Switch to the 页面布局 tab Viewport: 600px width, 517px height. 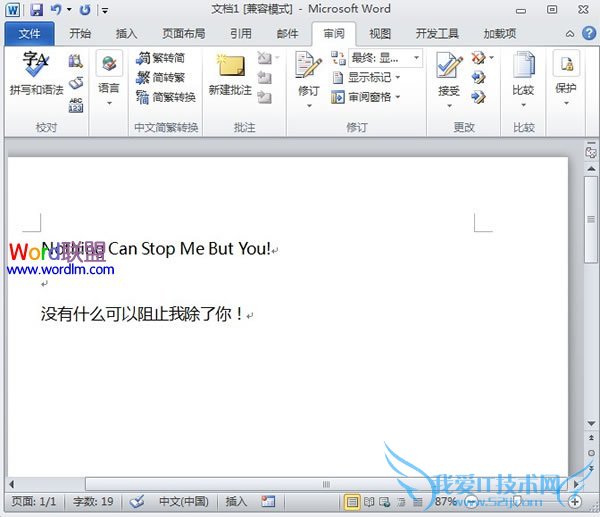(x=184, y=34)
